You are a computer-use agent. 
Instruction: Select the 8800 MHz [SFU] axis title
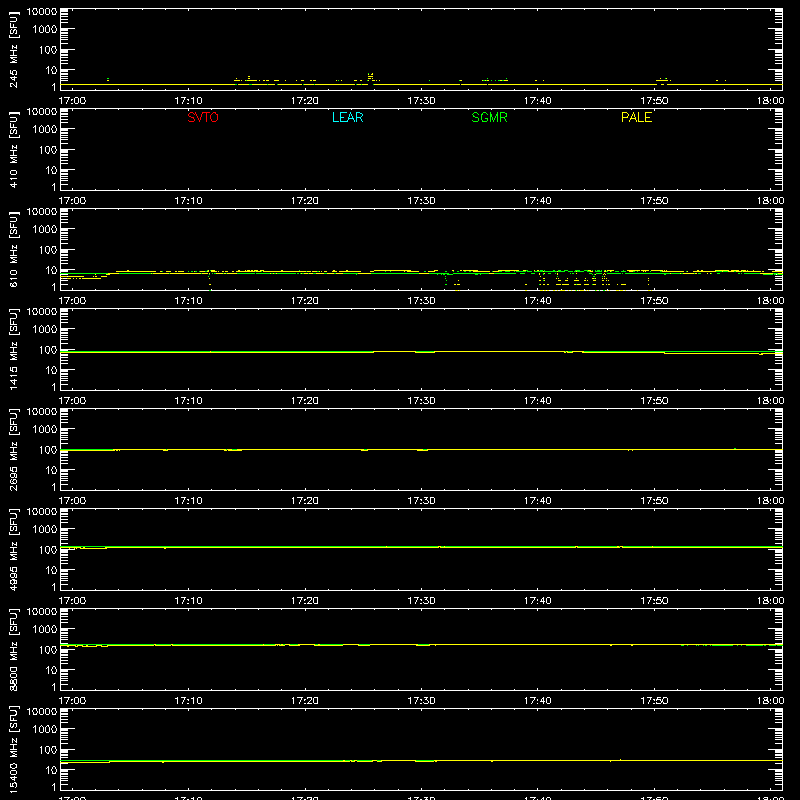[13, 649]
